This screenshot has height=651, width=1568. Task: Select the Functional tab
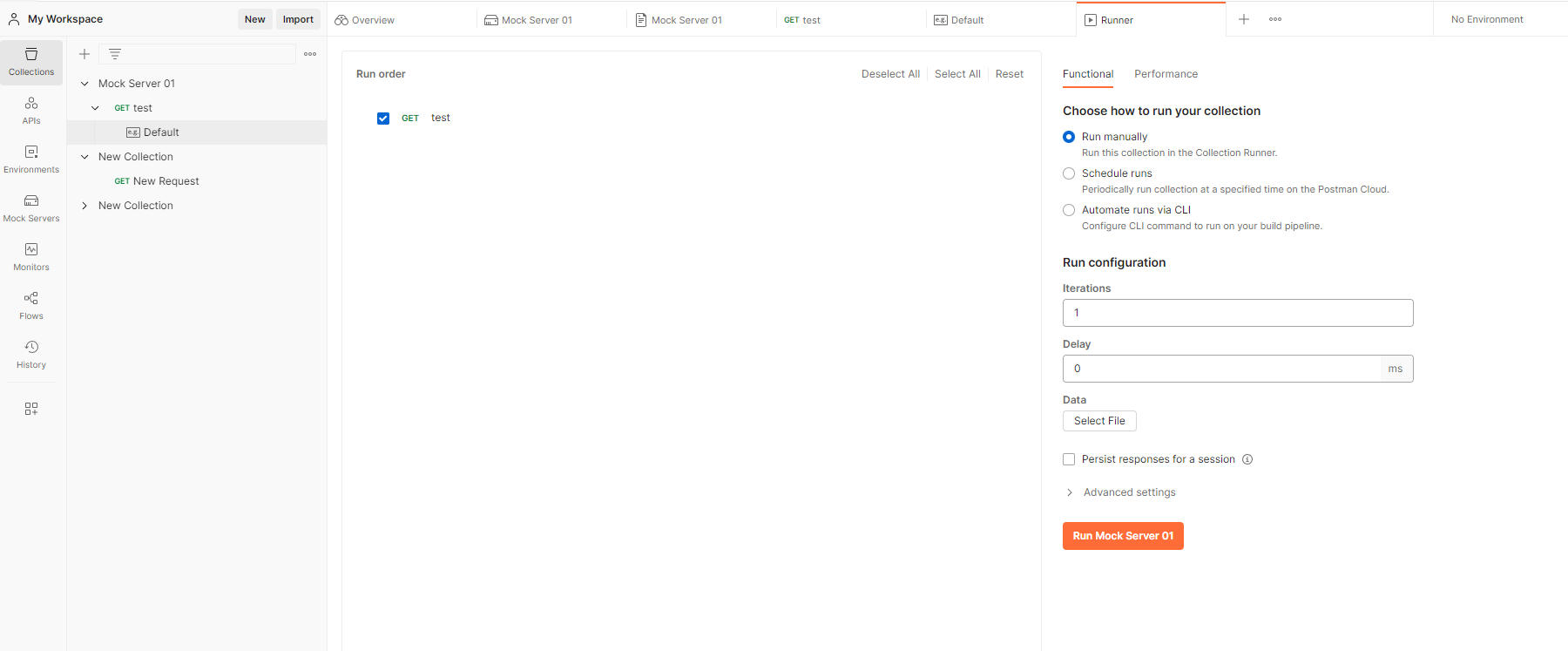point(1088,74)
